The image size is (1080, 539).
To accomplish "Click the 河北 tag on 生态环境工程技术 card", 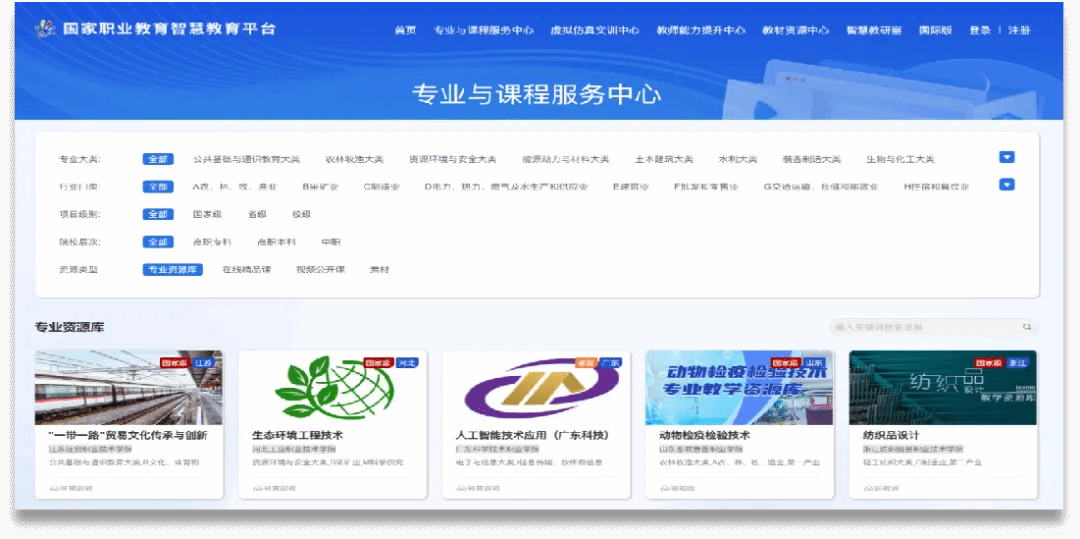I will click(407, 363).
